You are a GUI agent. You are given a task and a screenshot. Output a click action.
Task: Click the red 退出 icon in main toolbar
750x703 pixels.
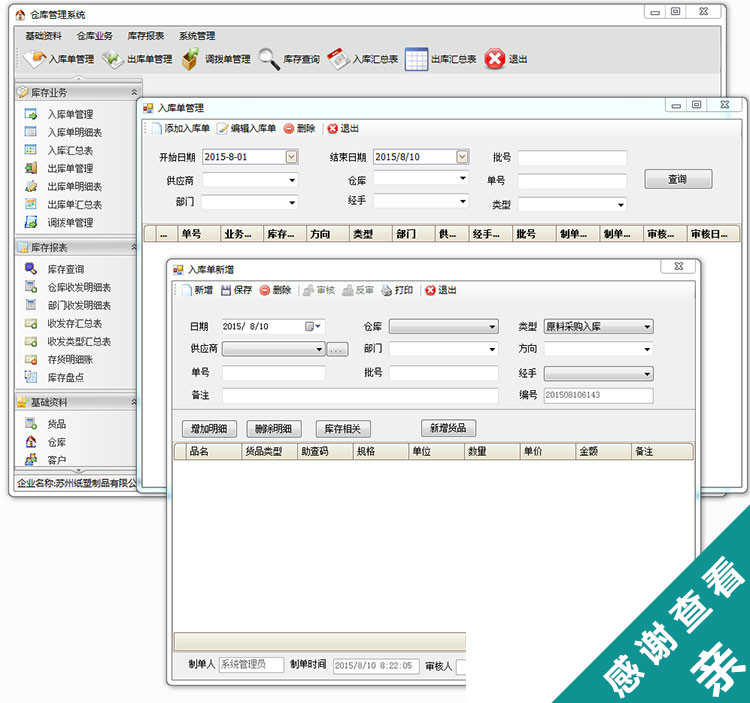coord(495,59)
